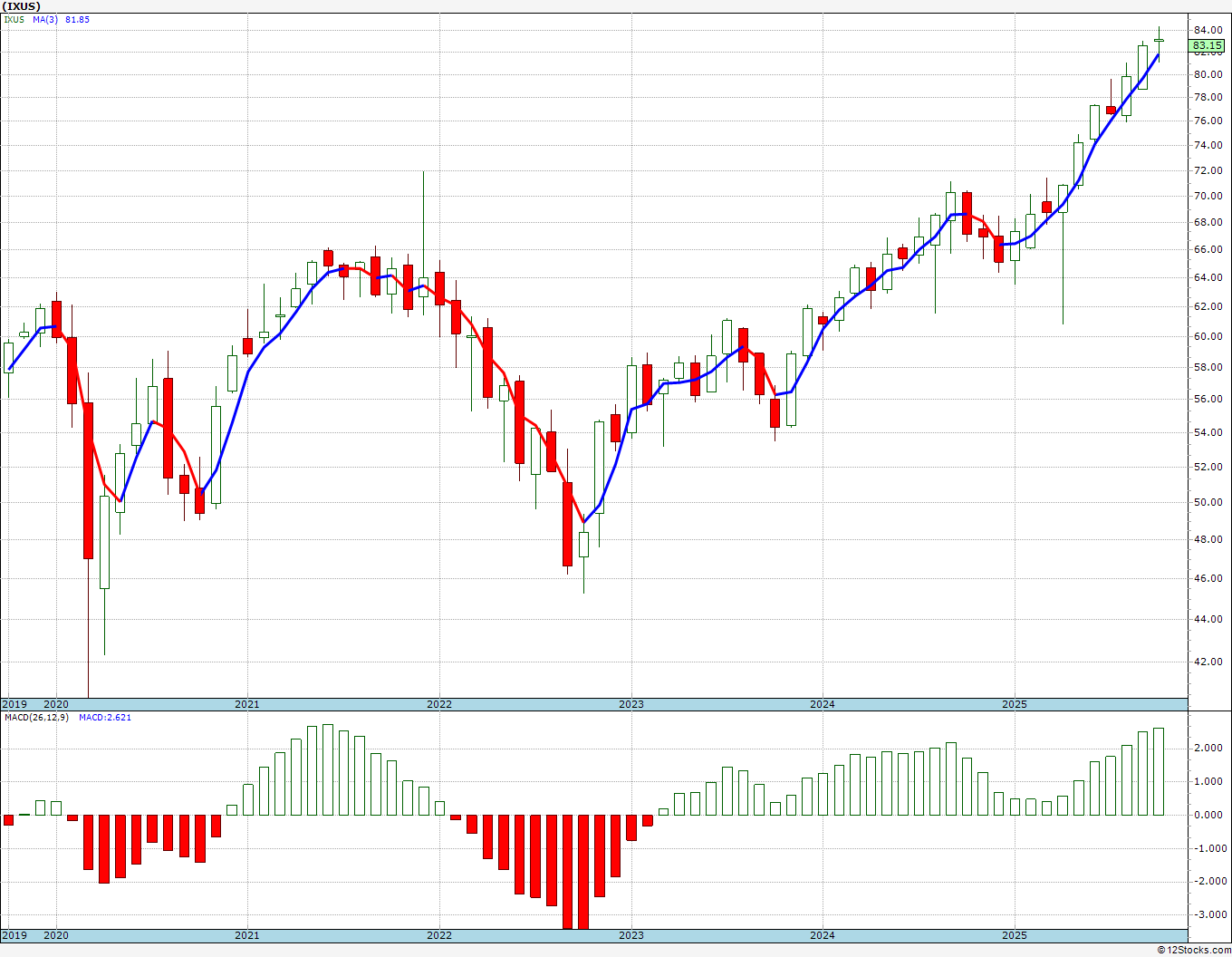Click the 74.00 price axis label
The image size is (1232, 957).
pyautogui.click(x=1208, y=145)
